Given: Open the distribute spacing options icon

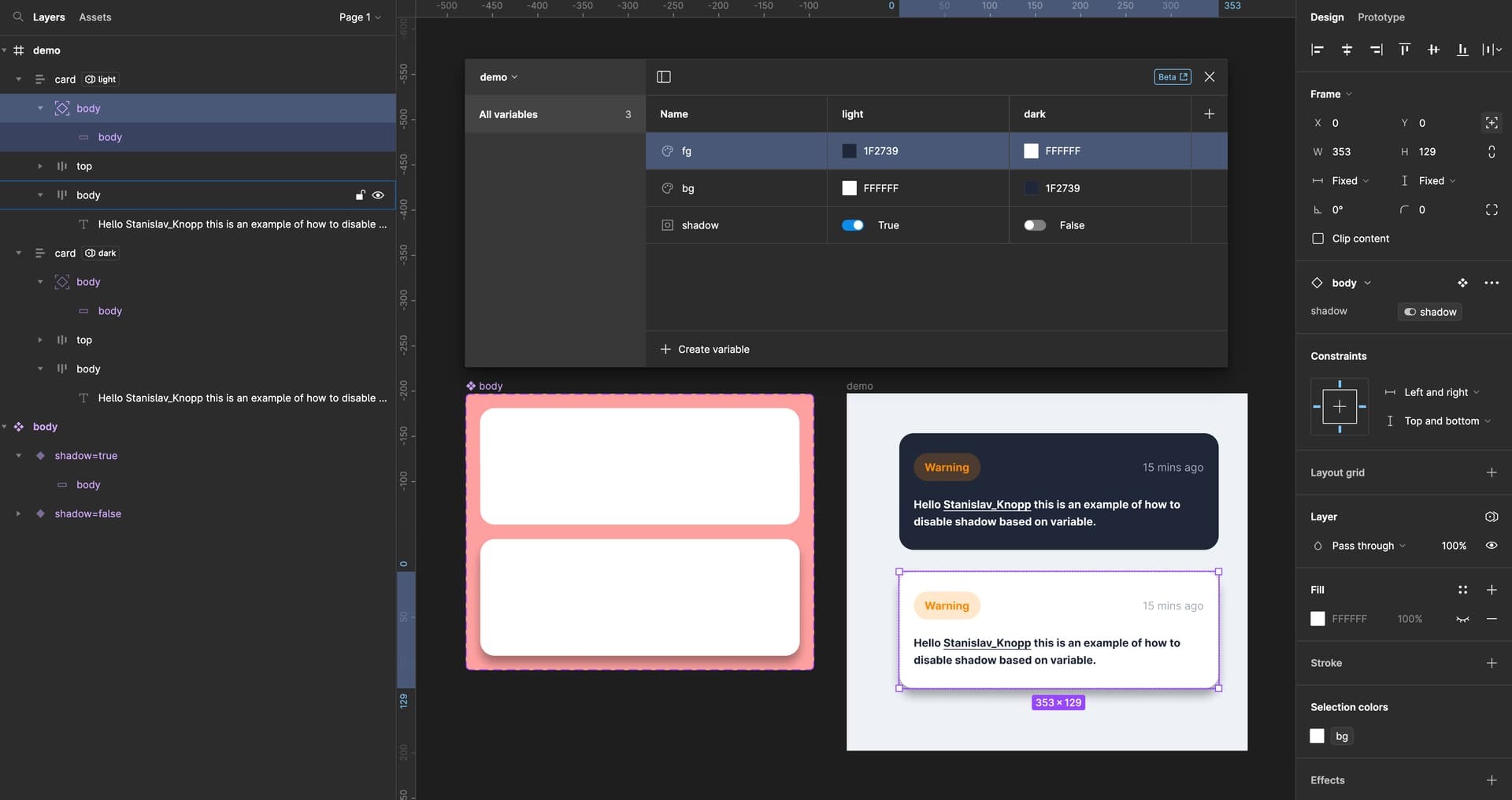Looking at the screenshot, I should click(1492, 50).
